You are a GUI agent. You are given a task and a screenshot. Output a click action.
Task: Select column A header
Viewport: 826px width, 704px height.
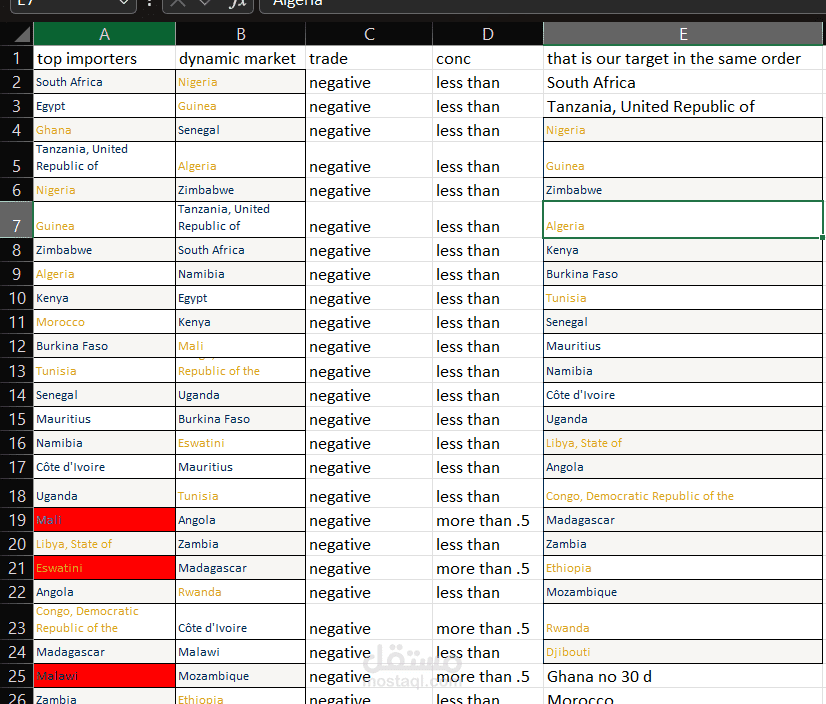(x=104, y=34)
